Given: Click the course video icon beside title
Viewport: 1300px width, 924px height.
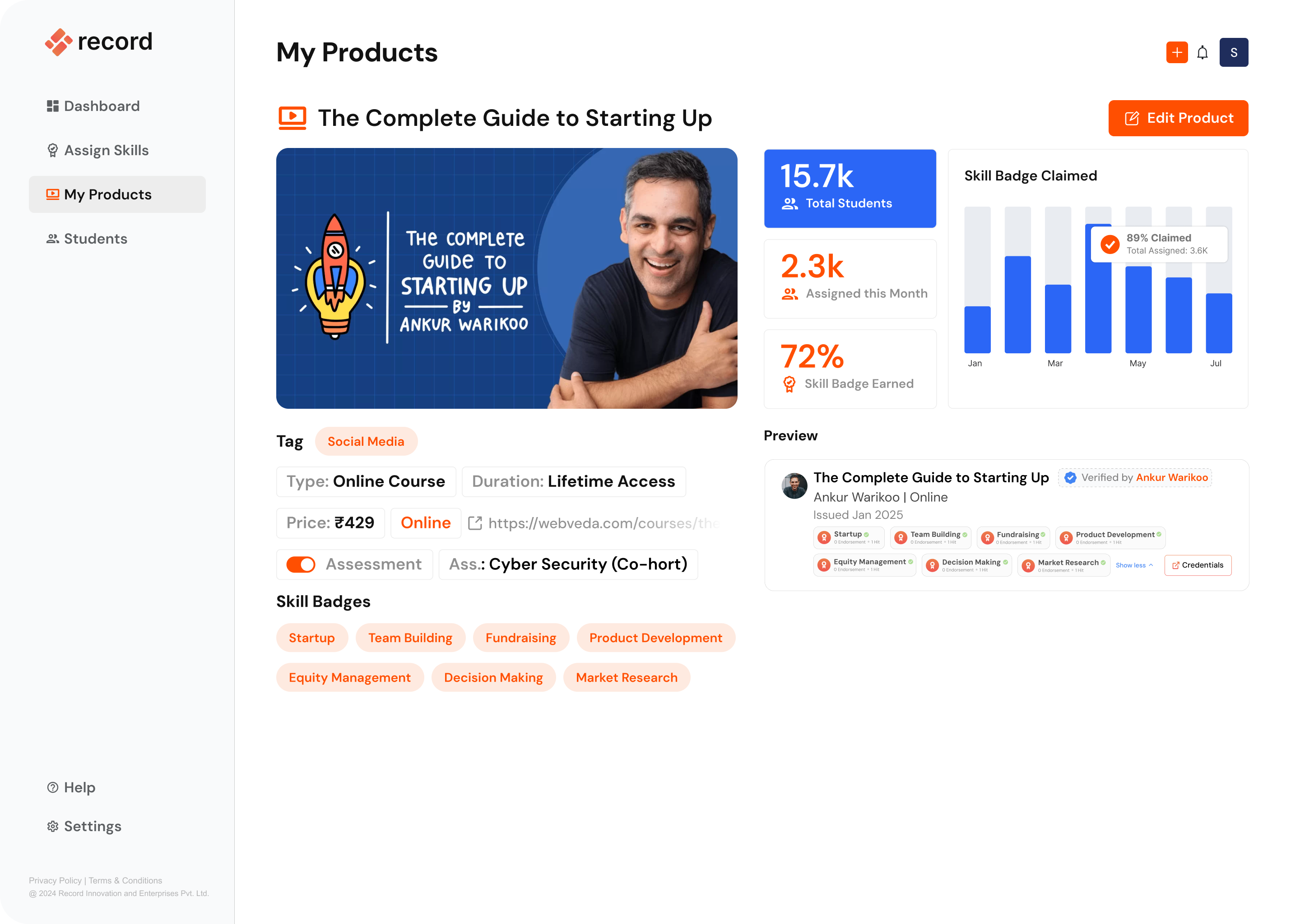Looking at the screenshot, I should click(292, 118).
